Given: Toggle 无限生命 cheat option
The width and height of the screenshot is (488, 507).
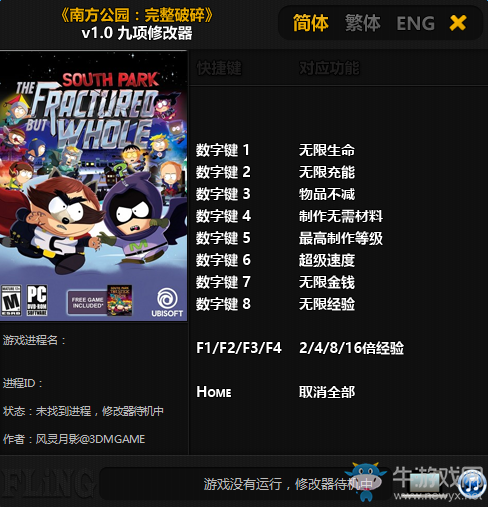Looking at the screenshot, I should [327, 150].
